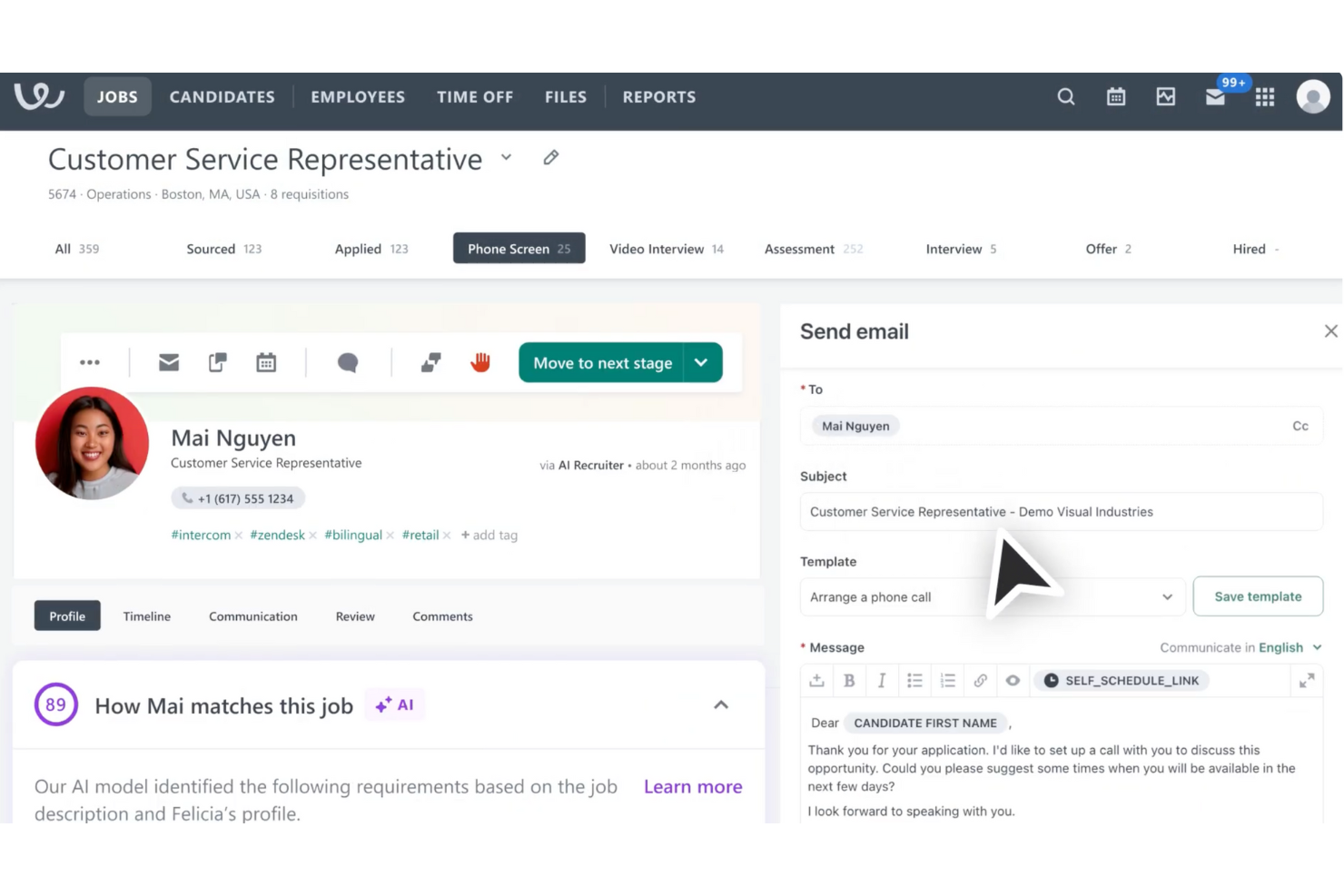Open the CANDIDATES navigation menu

[222, 96]
